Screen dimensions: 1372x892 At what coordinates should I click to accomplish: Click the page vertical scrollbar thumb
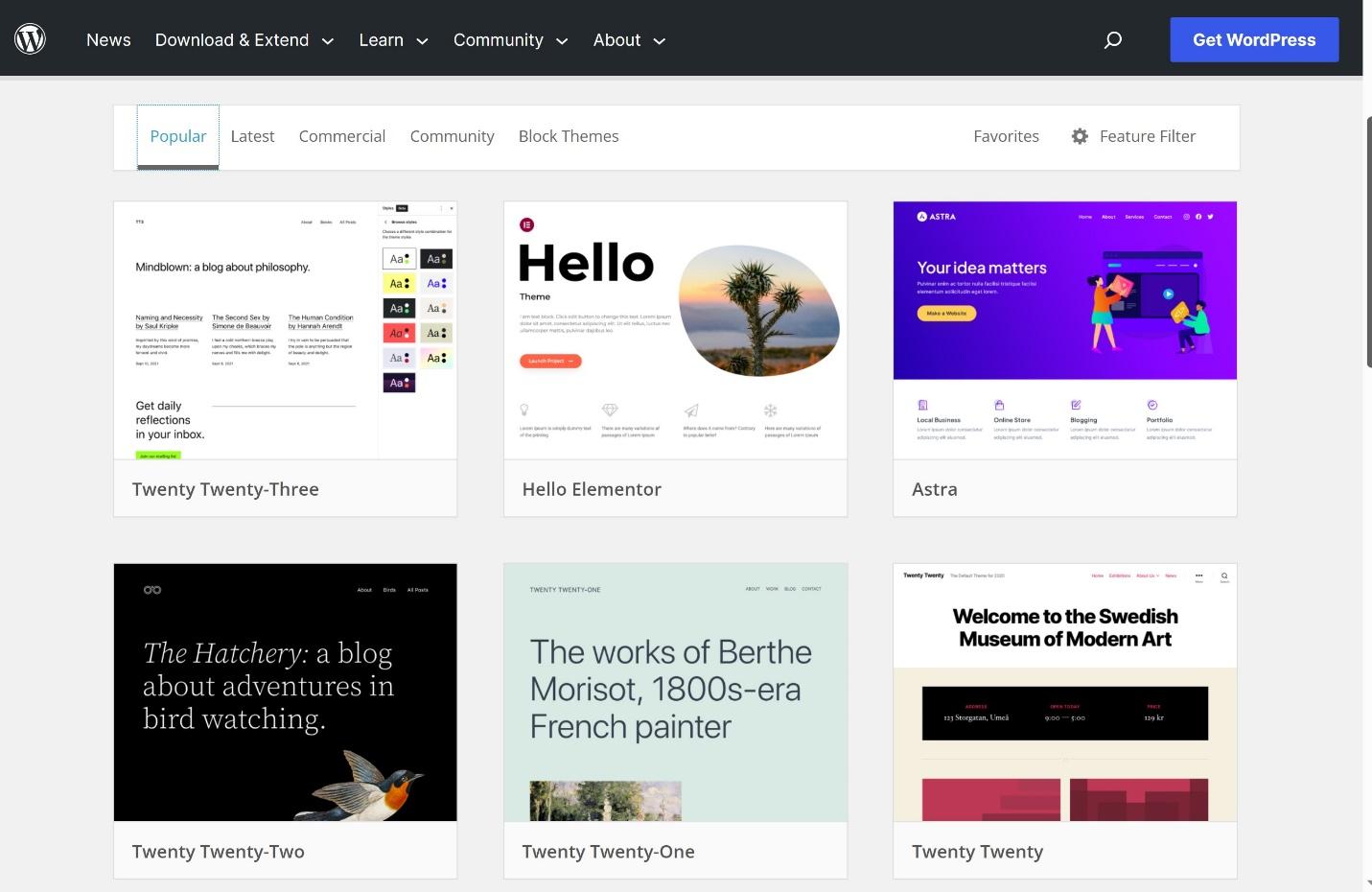1368,242
